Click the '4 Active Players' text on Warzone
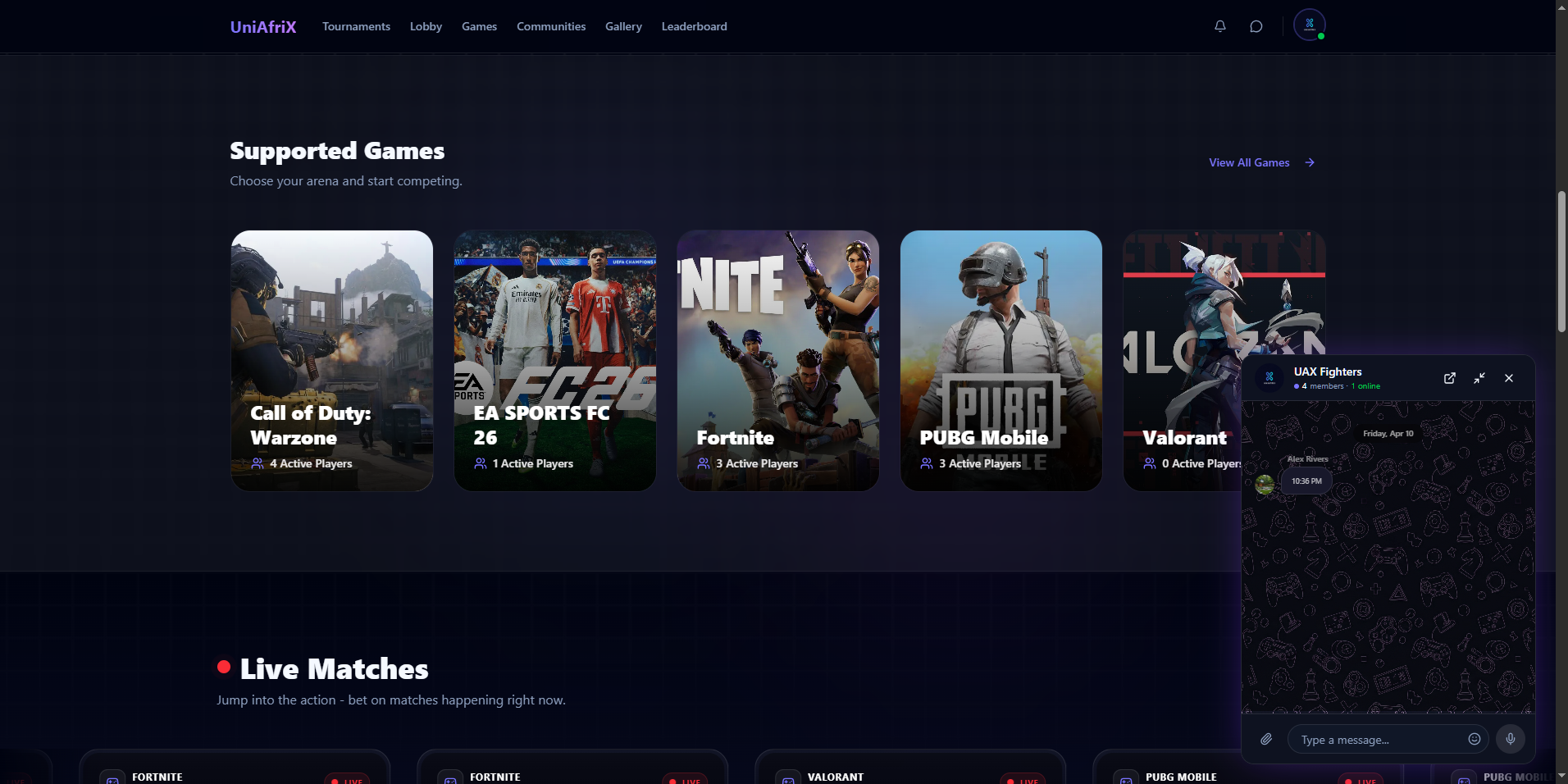The width and height of the screenshot is (1568, 784). click(311, 463)
